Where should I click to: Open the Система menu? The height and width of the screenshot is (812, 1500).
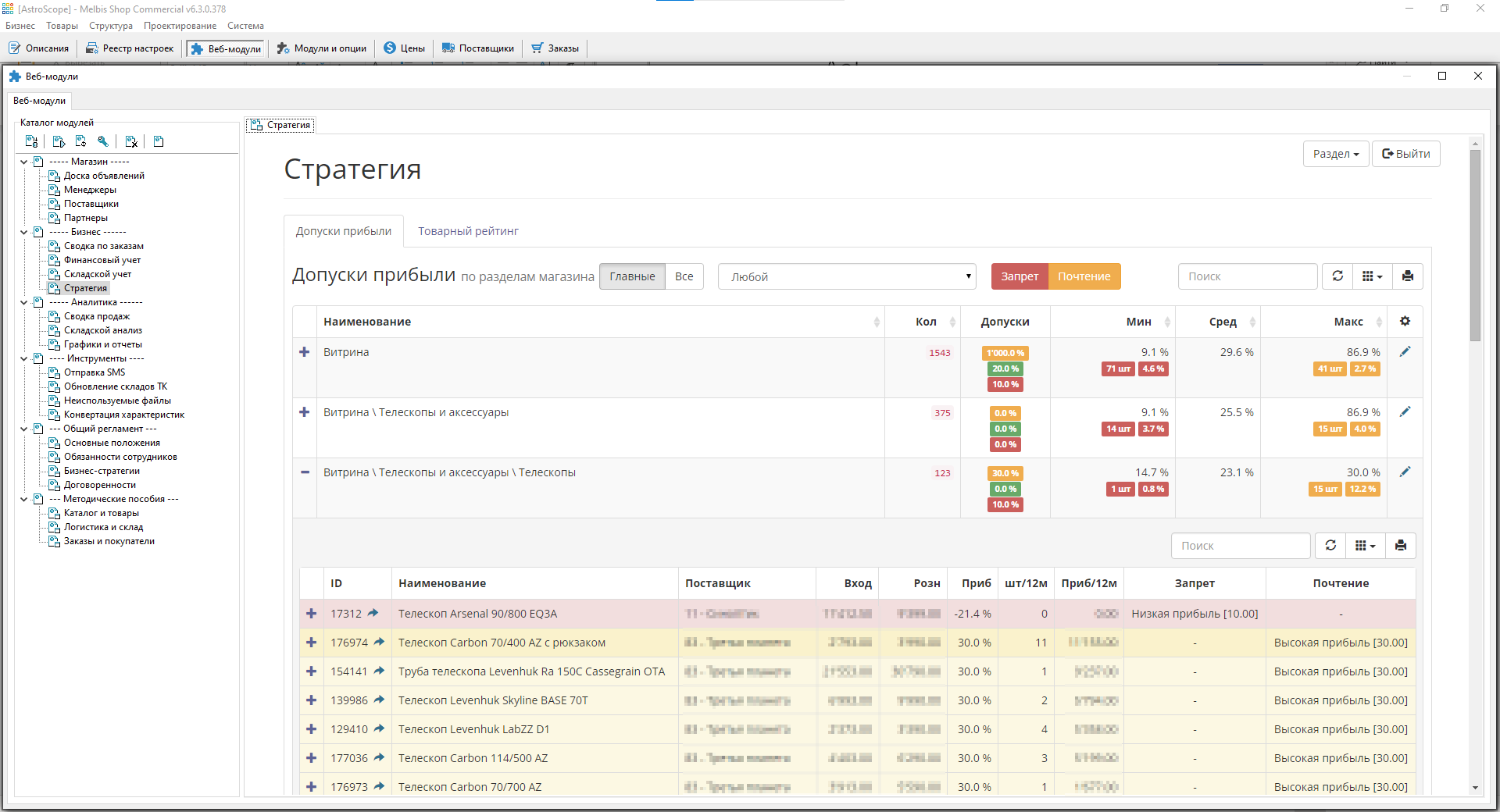click(x=245, y=26)
